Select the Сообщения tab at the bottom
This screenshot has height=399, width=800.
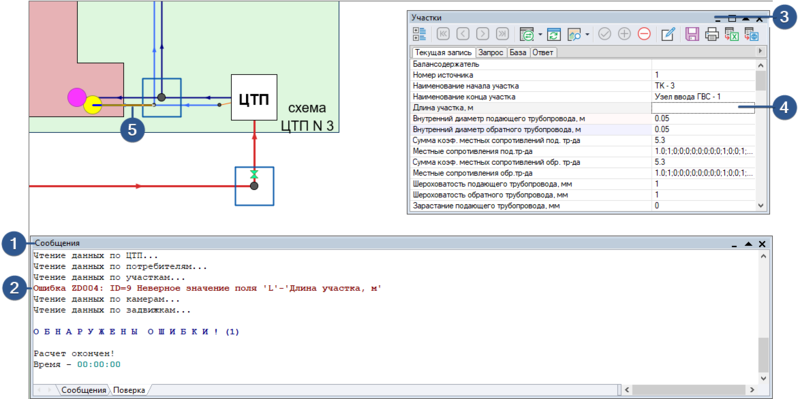tap(84, 390)
